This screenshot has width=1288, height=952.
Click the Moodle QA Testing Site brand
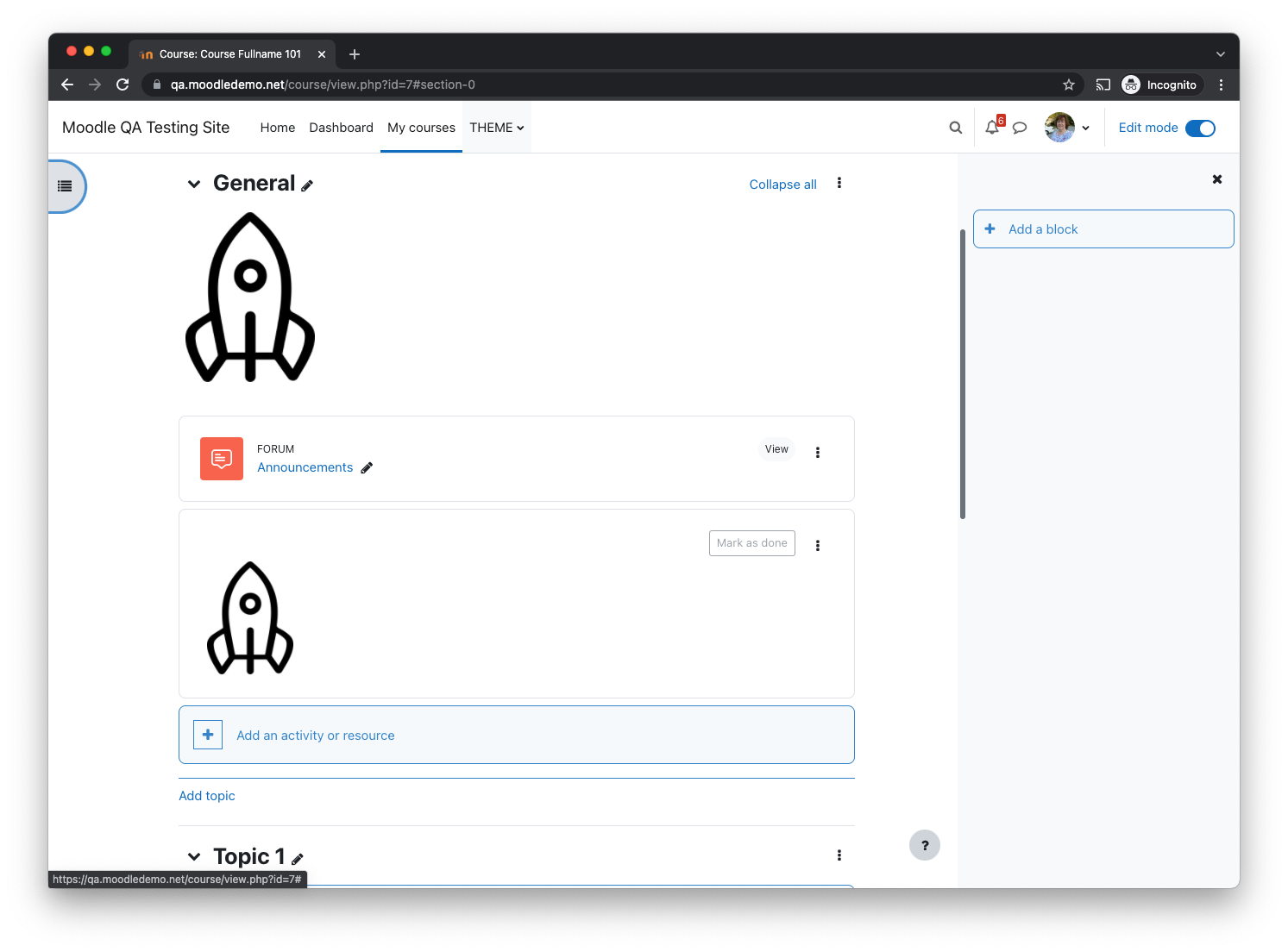coord(146,128)
